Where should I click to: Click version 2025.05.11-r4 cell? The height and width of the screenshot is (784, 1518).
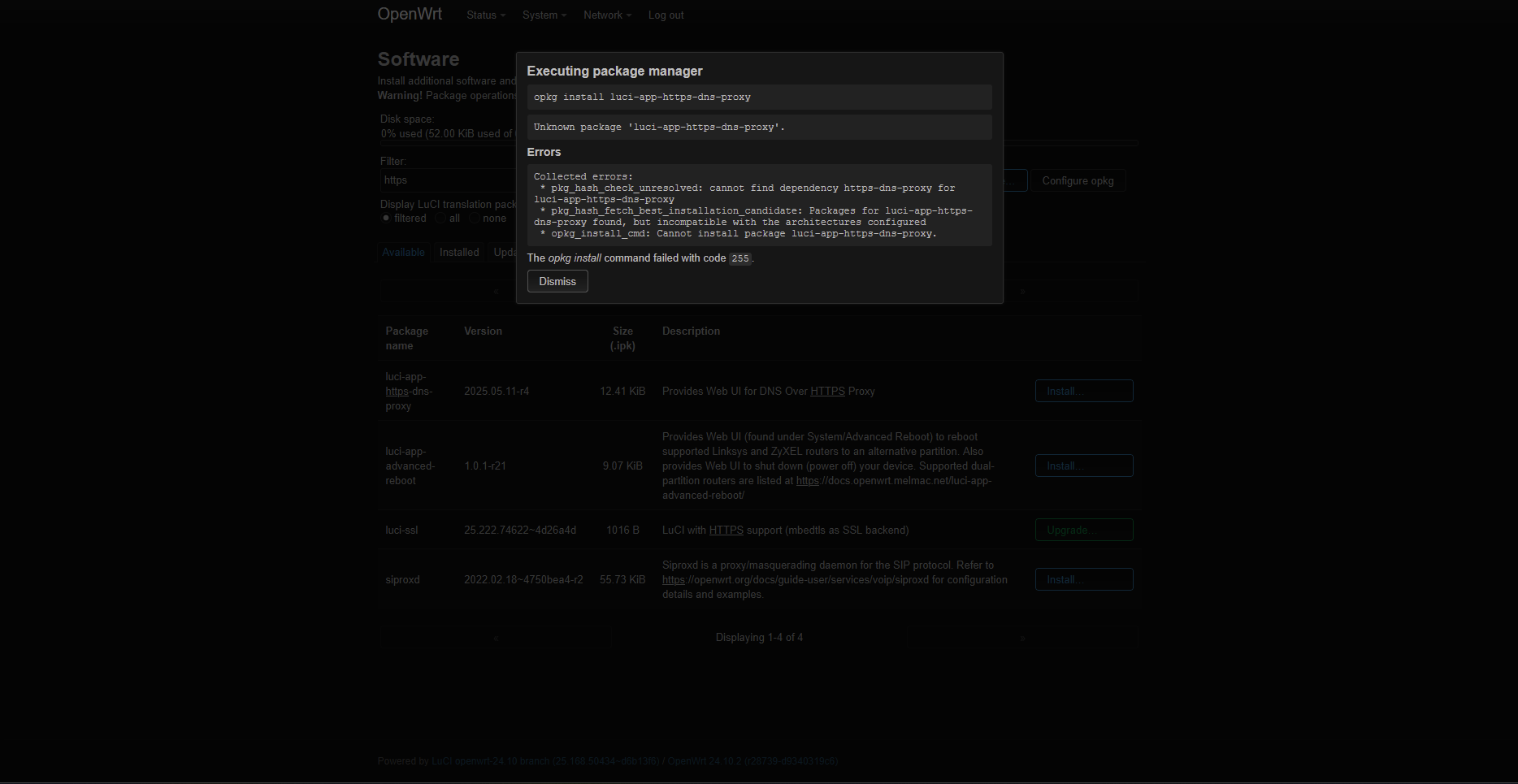point(497,391)
